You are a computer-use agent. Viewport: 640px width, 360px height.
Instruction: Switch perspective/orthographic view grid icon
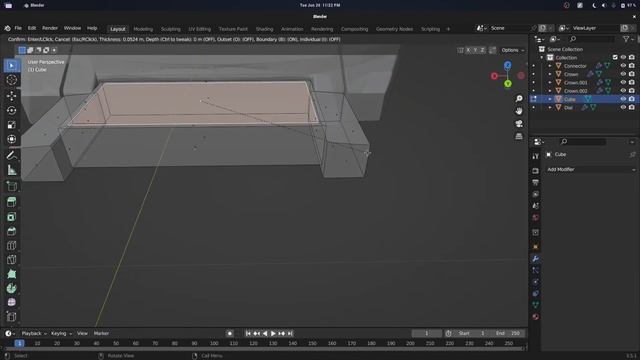tap(519, 136)
